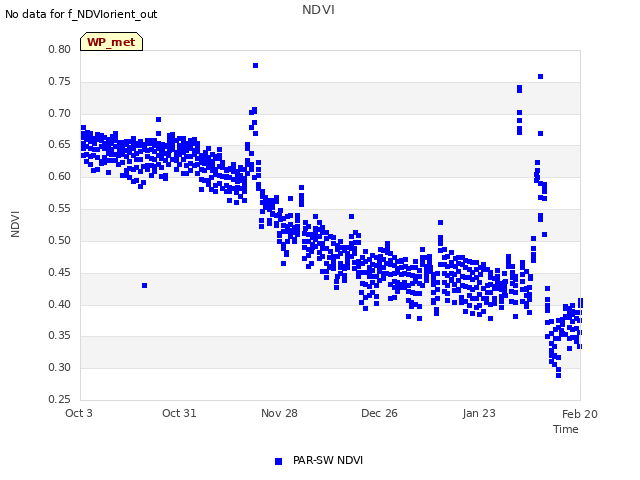Click the WP_met label tag

point(111,42)
